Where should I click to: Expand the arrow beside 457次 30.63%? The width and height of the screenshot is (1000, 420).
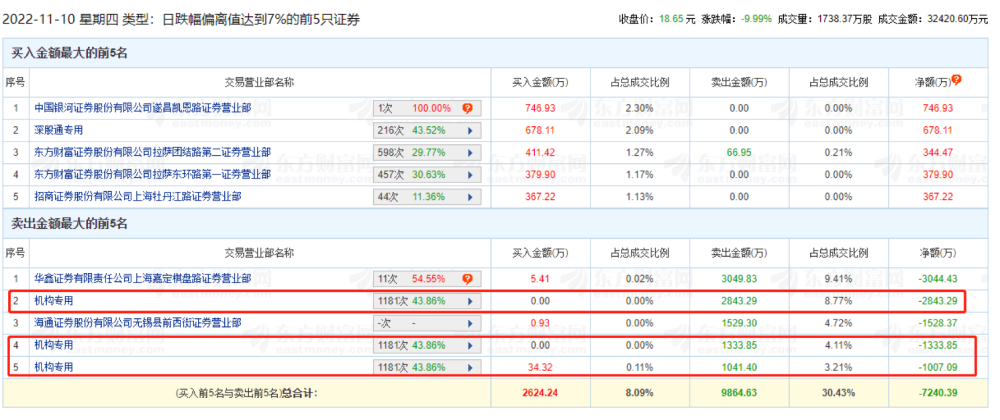point(468,174)
